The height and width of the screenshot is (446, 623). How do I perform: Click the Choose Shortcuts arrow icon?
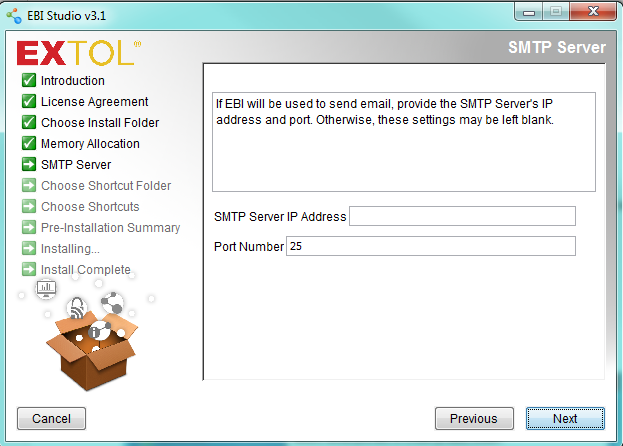tap(29, 207)
